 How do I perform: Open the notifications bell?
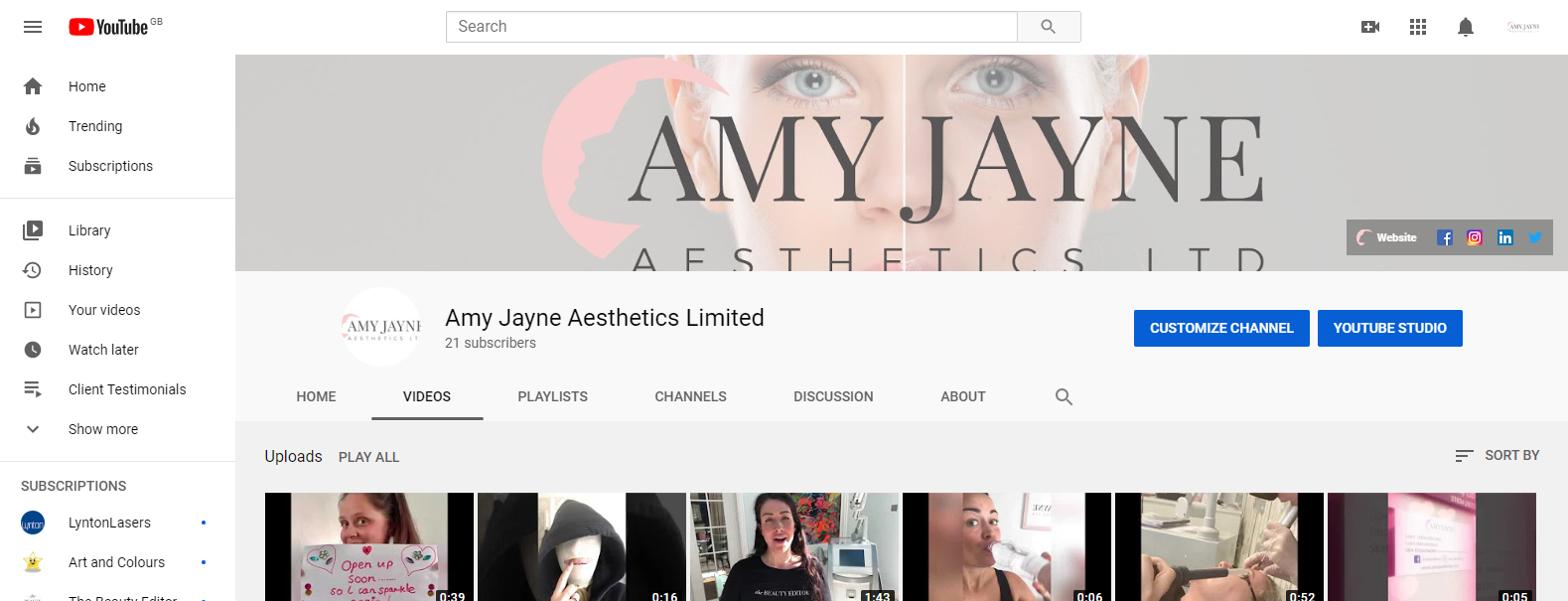1466,27
